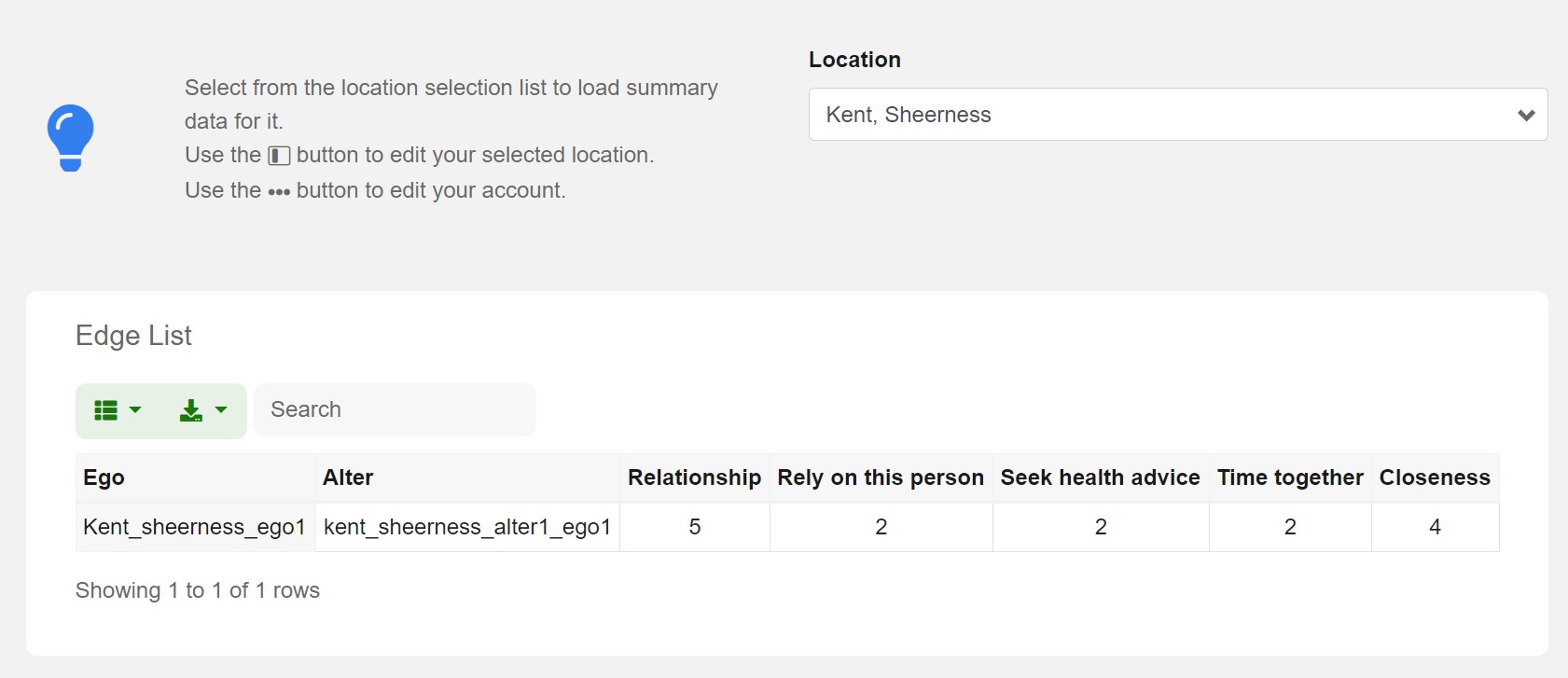The height and width of the screenshot is (678, 1568).
Task: Click the Seek health advice header
Action: [x=1100, y=477]
